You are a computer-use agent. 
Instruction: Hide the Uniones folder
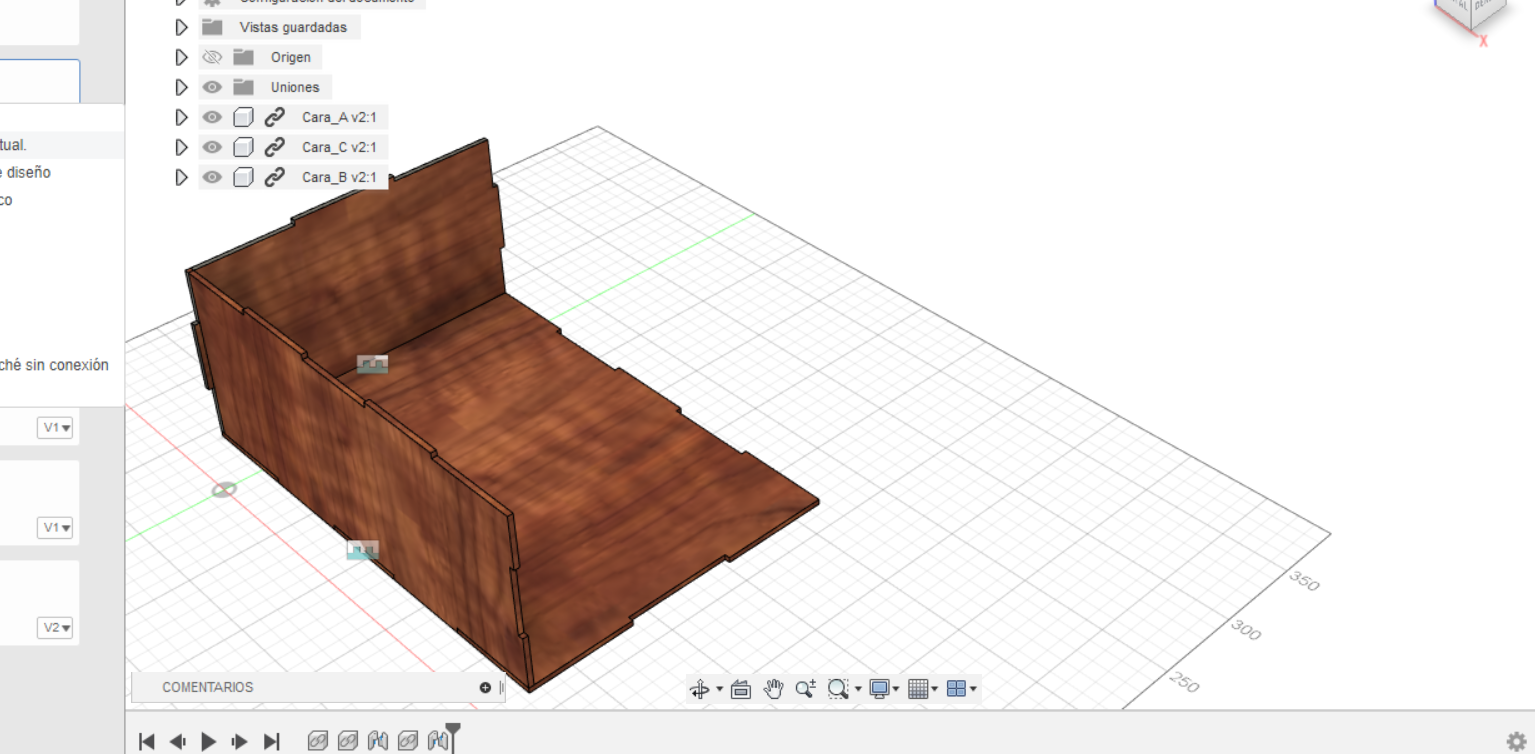[x=212, y=87]
